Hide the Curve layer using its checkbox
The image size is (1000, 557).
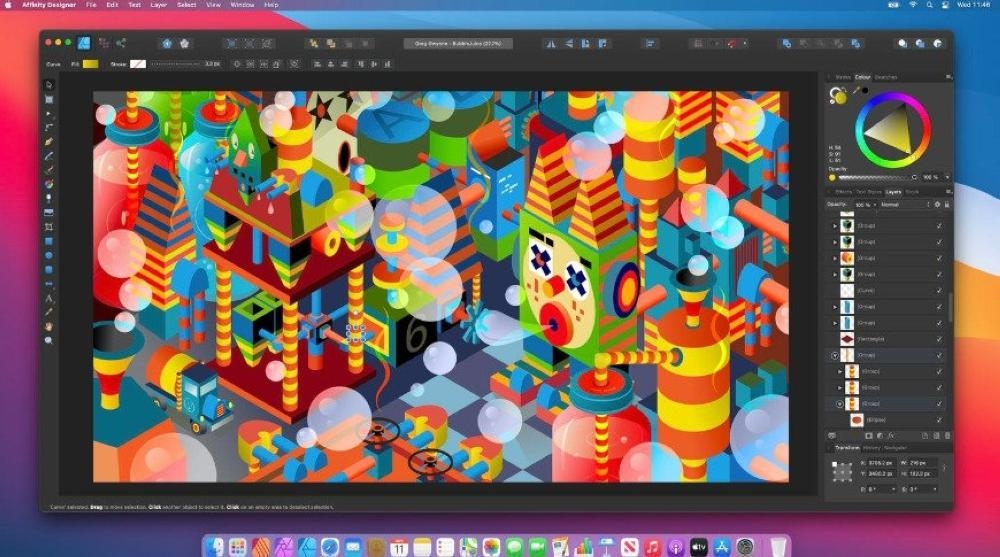click(x=939, y=290)
